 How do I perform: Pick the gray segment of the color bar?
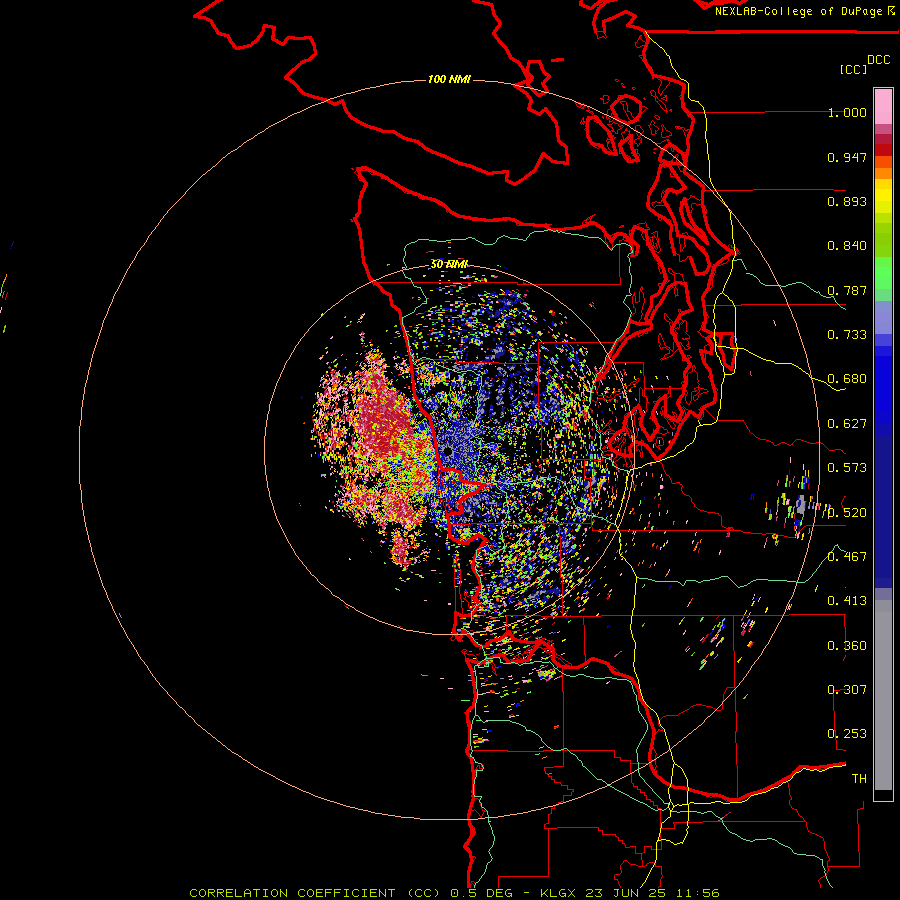[883, 695]
